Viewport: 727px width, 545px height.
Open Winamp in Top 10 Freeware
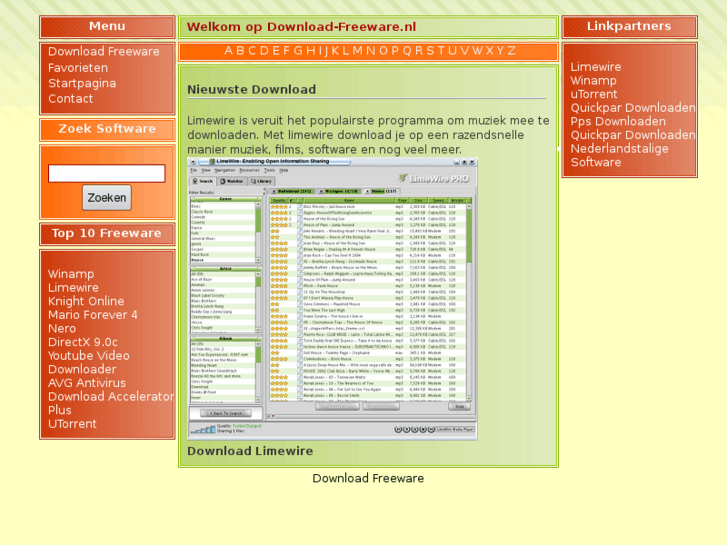[x=71, y=274]
